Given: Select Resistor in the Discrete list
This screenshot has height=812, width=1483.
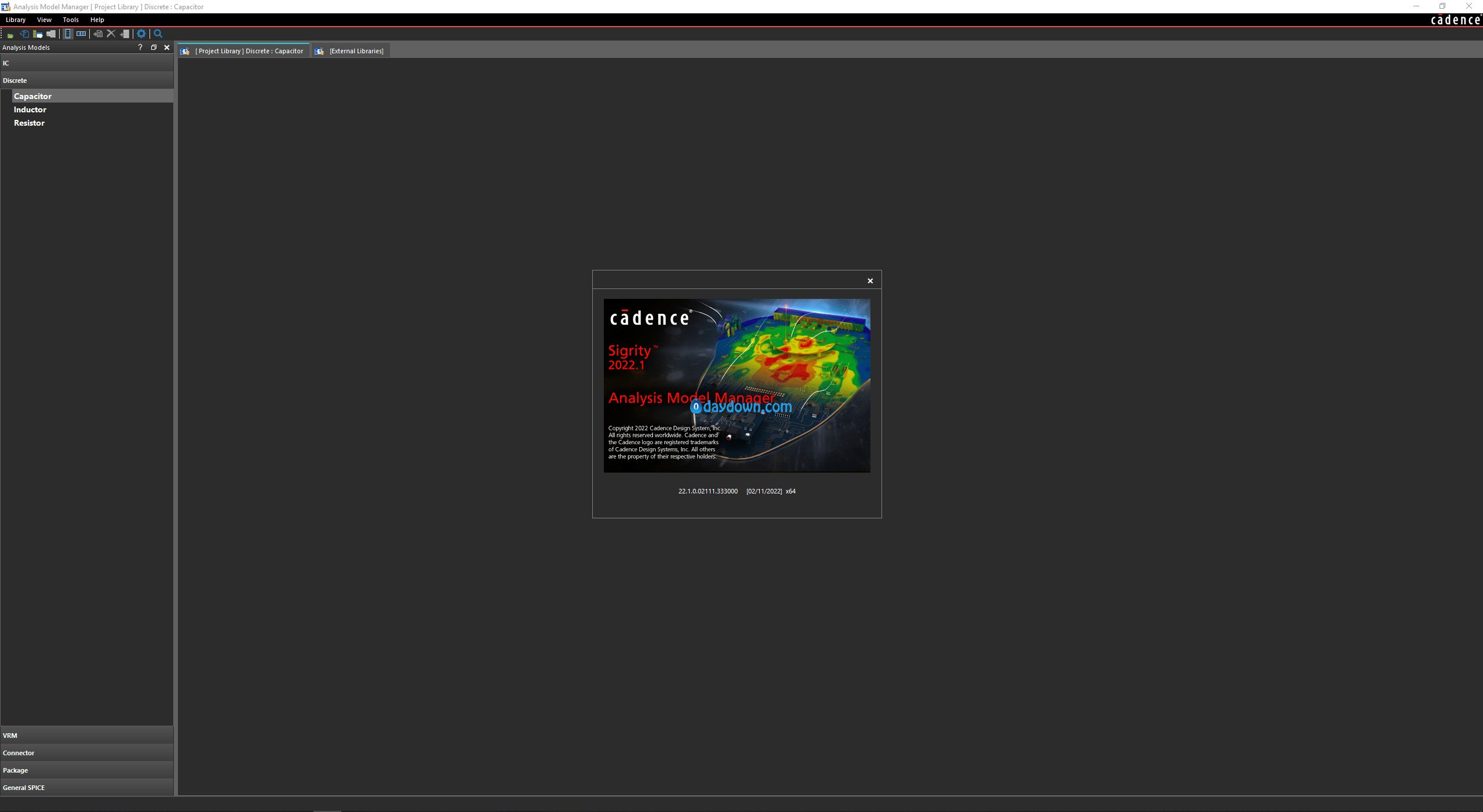Looking at the screenshot, I should tap(92, 123).
